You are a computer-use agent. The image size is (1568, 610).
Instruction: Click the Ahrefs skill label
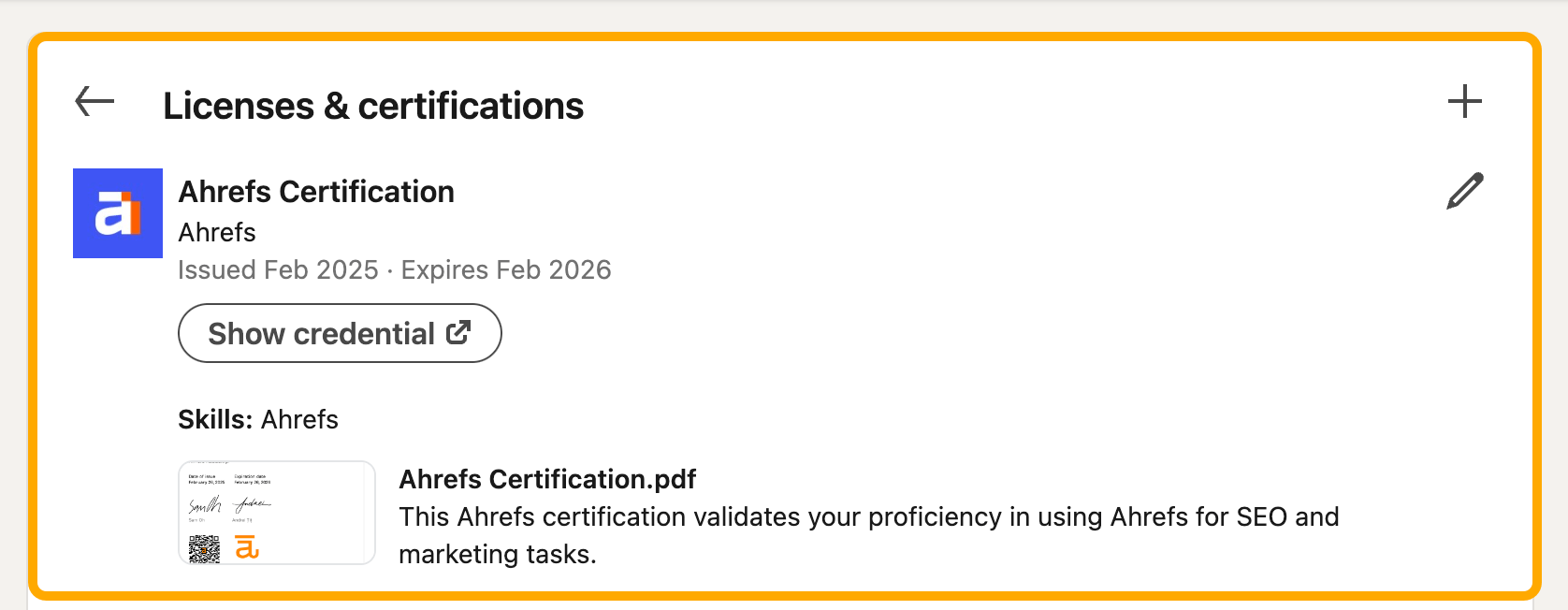(300, 419)
